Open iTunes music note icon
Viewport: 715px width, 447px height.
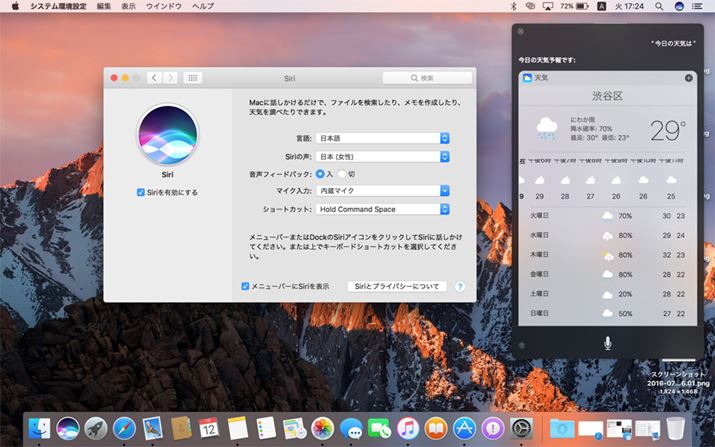[x=408, y=428]
